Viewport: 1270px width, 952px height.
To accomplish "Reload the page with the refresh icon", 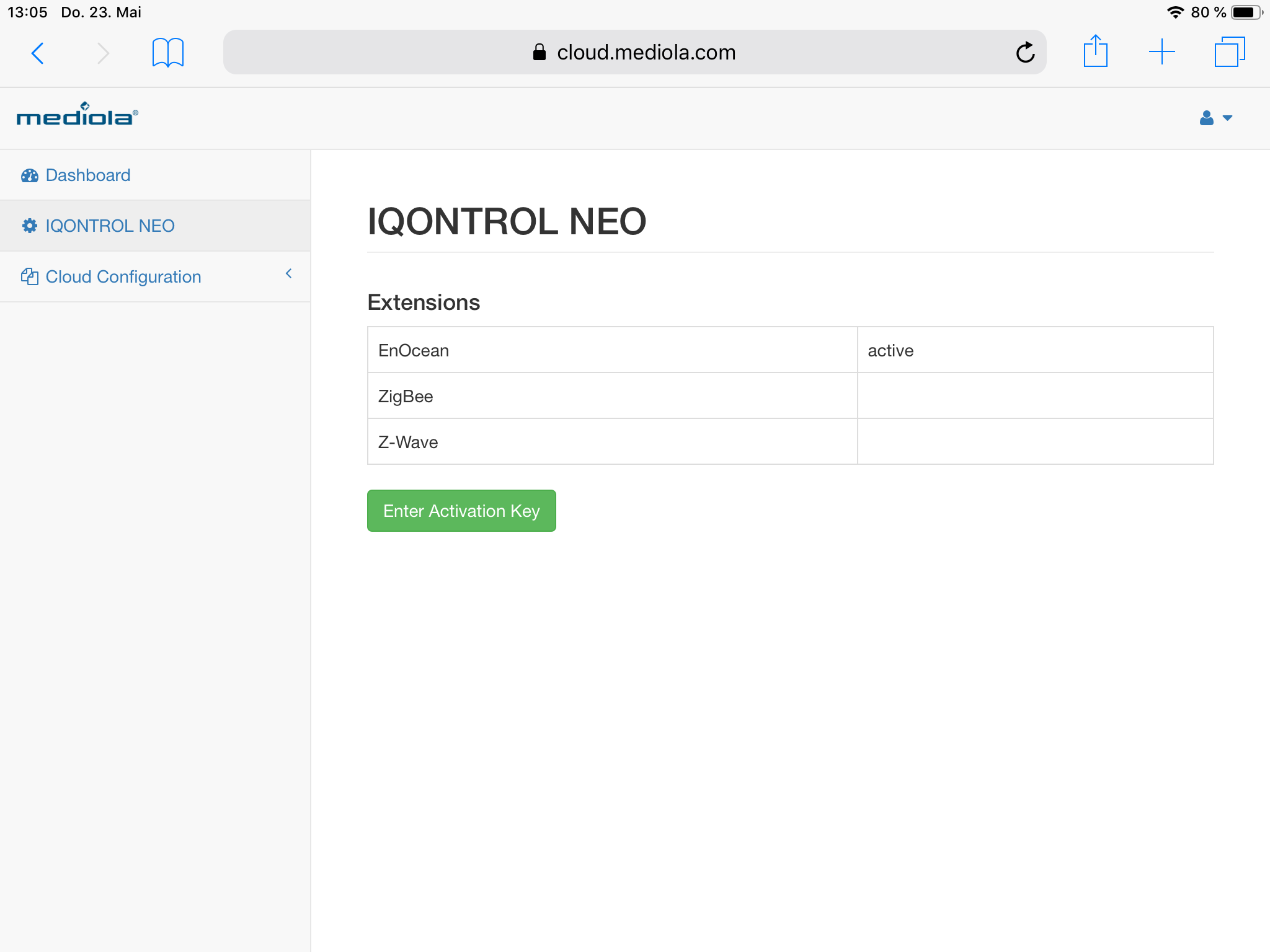I will click(x=1025, y=53).
